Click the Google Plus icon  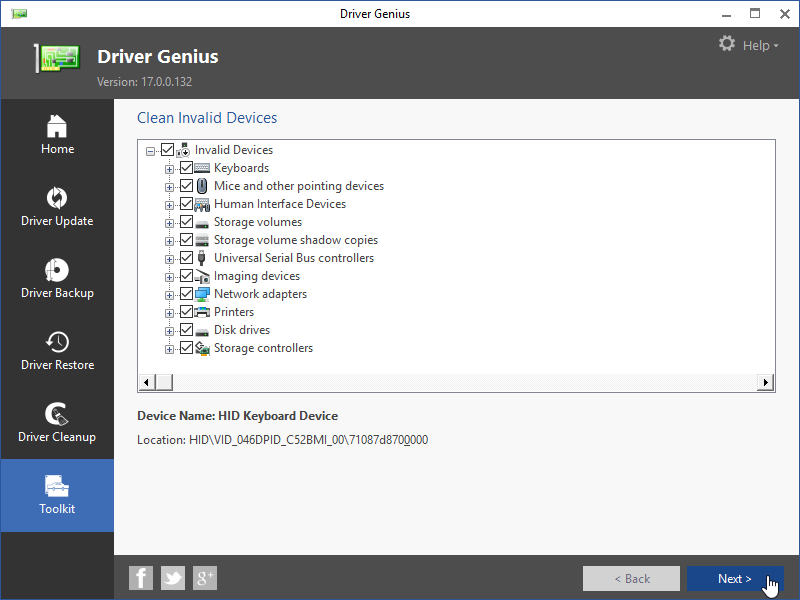205,578
